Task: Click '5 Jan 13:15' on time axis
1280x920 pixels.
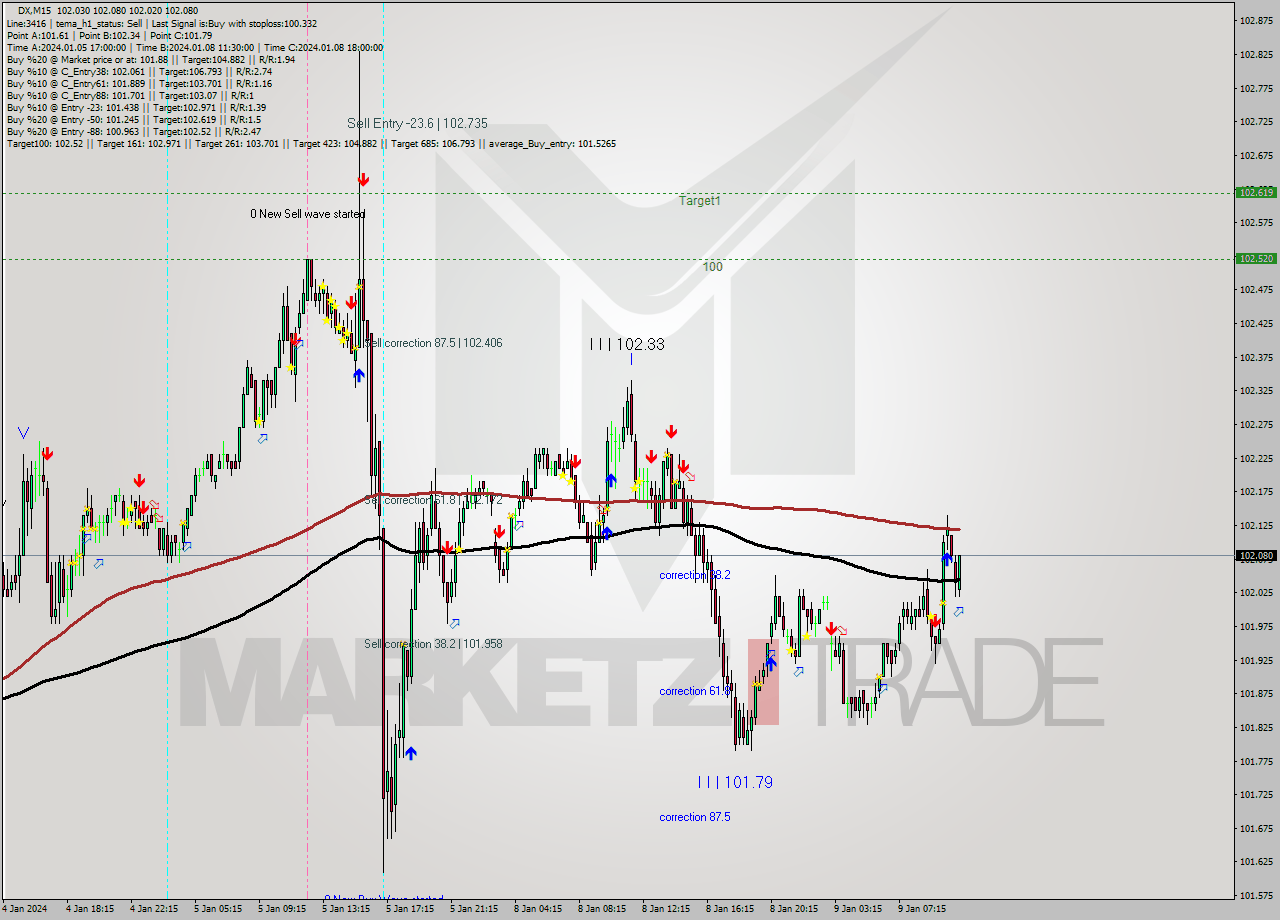Action: [x=346, y=909]
